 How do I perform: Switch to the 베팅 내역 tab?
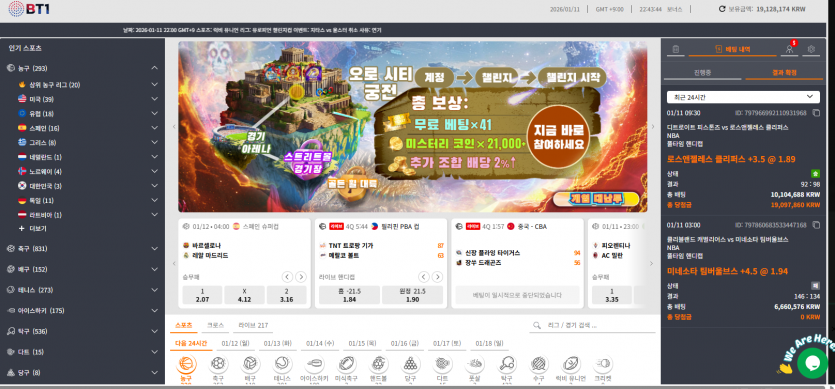[732, 49]
